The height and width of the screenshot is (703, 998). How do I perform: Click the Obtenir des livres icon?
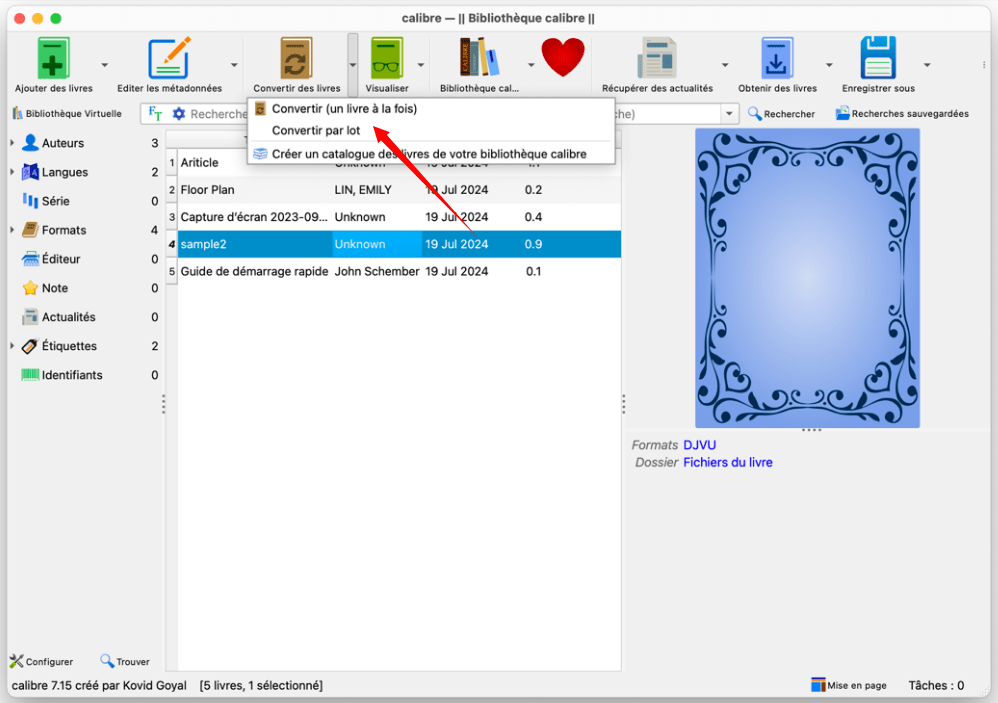[777, 59]
